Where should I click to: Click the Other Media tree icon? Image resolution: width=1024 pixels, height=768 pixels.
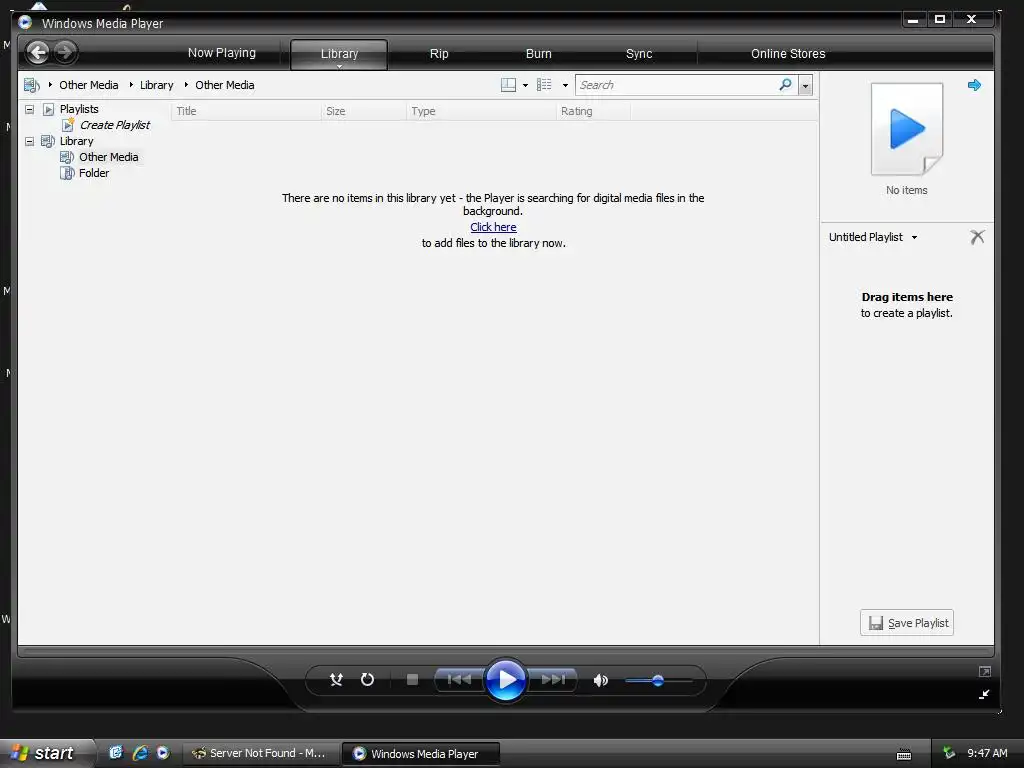click(67, 157)
